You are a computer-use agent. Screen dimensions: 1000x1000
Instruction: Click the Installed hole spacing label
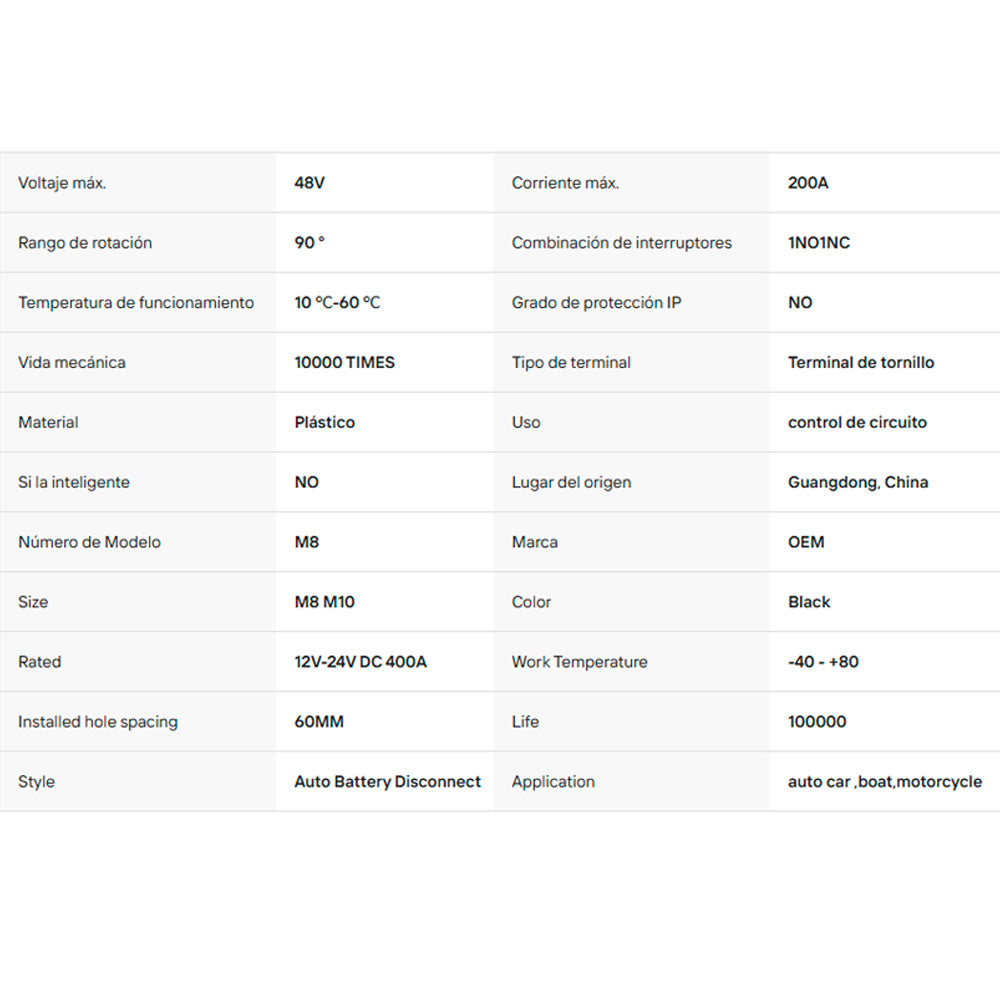pos(98,722)
